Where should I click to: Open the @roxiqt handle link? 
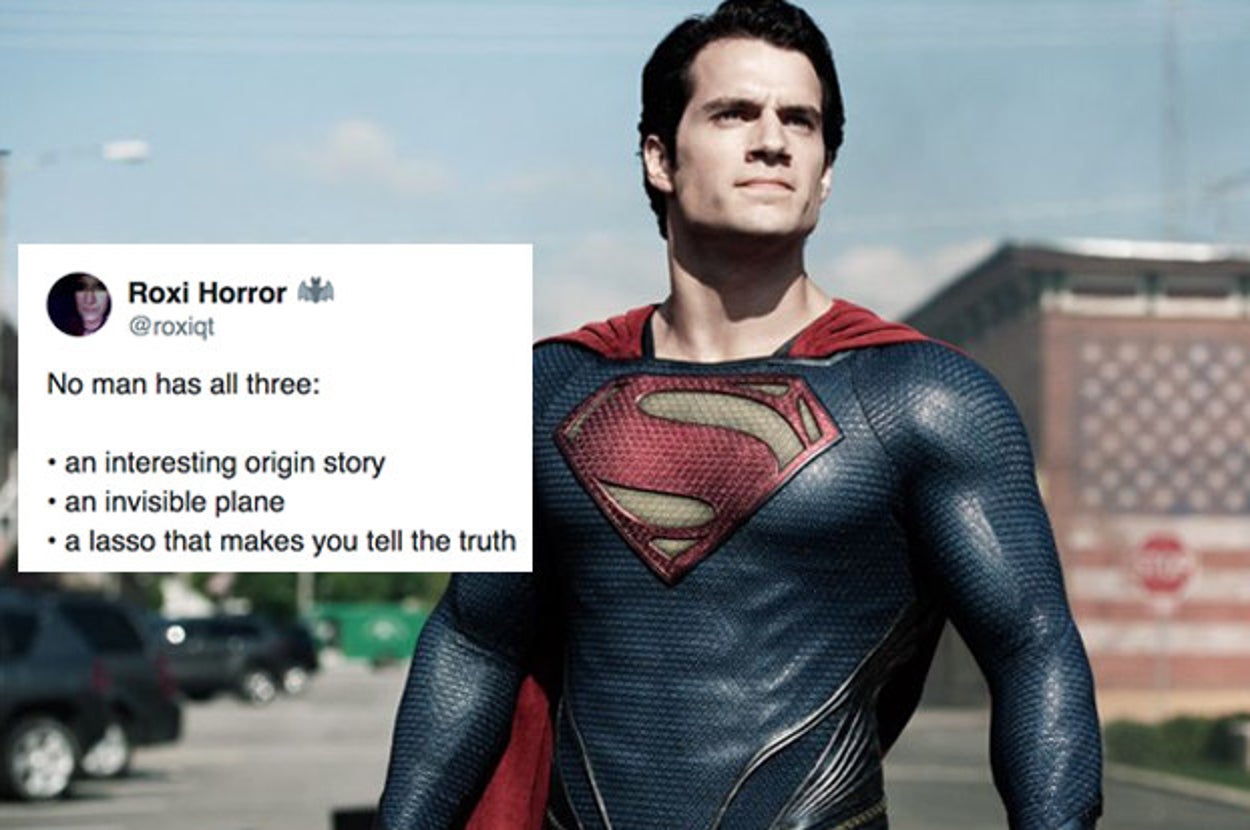(171, 326)
